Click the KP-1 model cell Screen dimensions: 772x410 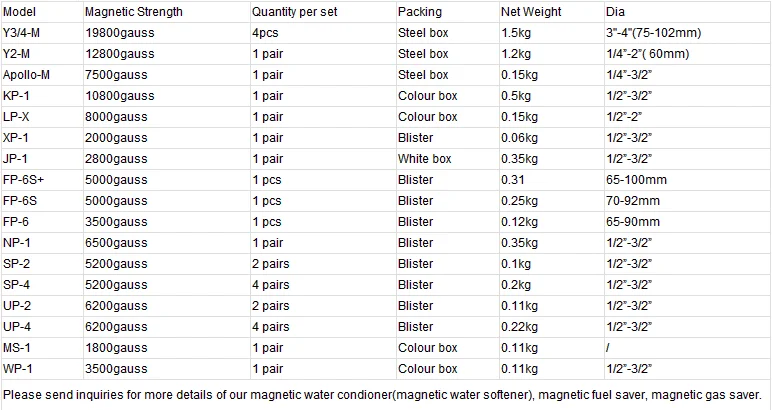16,96
